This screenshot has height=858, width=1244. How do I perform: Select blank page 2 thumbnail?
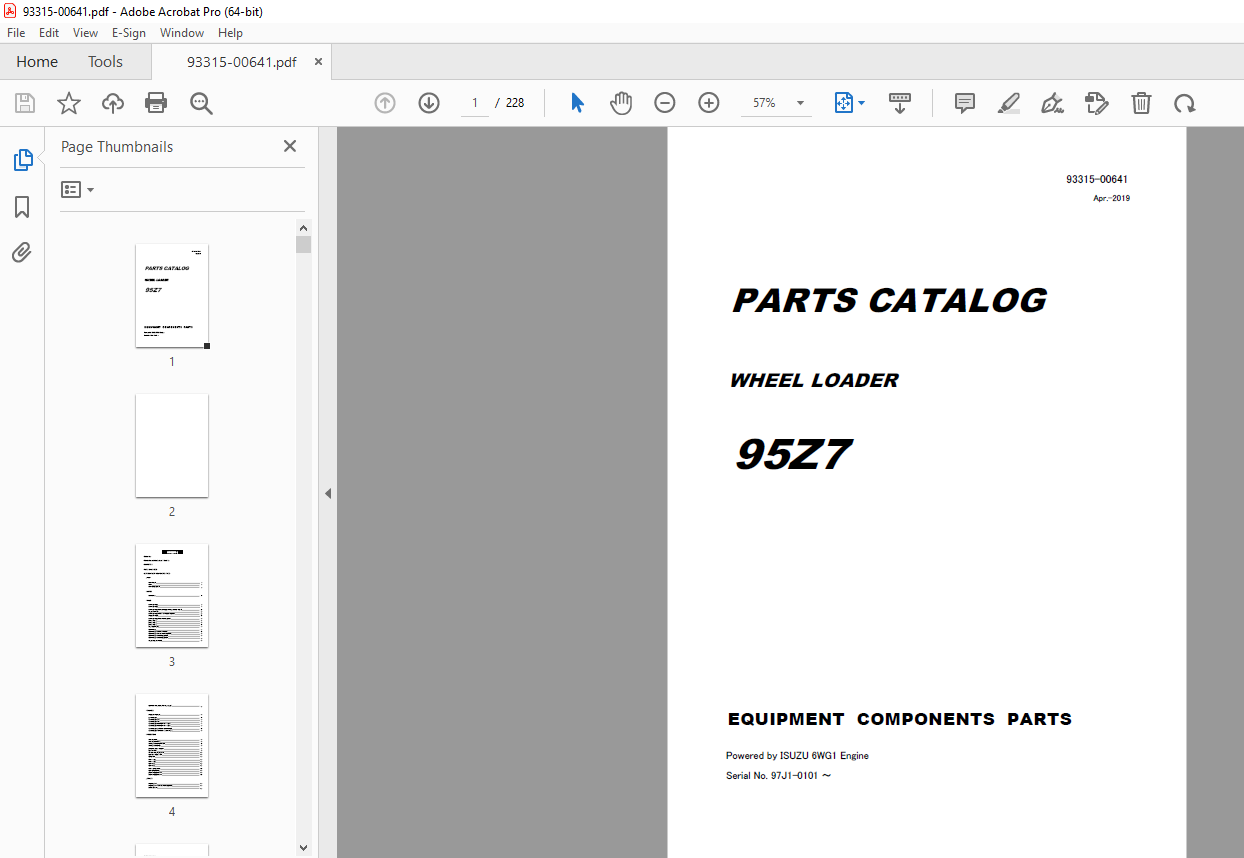tap(172, 446)
